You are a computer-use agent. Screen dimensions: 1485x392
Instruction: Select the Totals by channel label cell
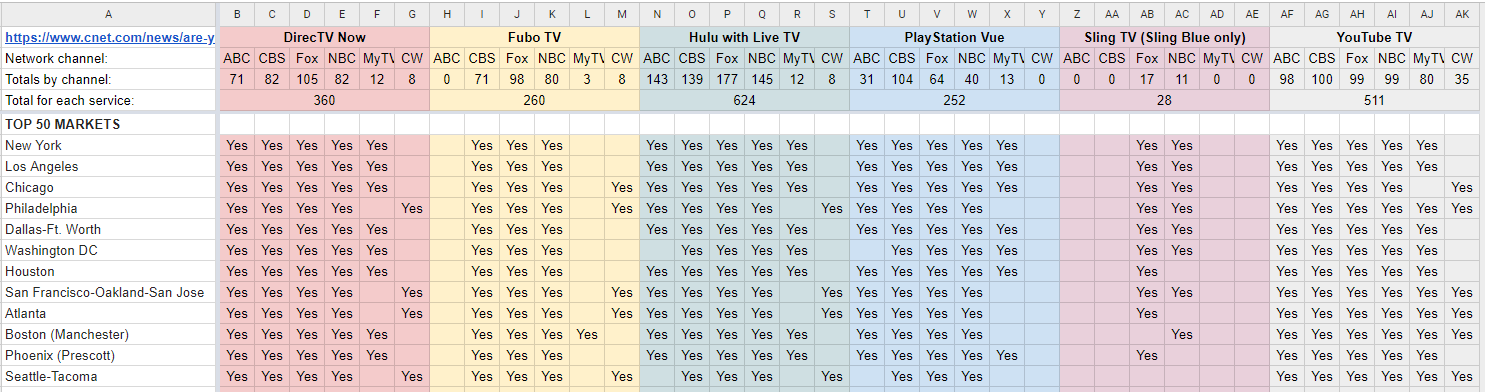(108, 79)
